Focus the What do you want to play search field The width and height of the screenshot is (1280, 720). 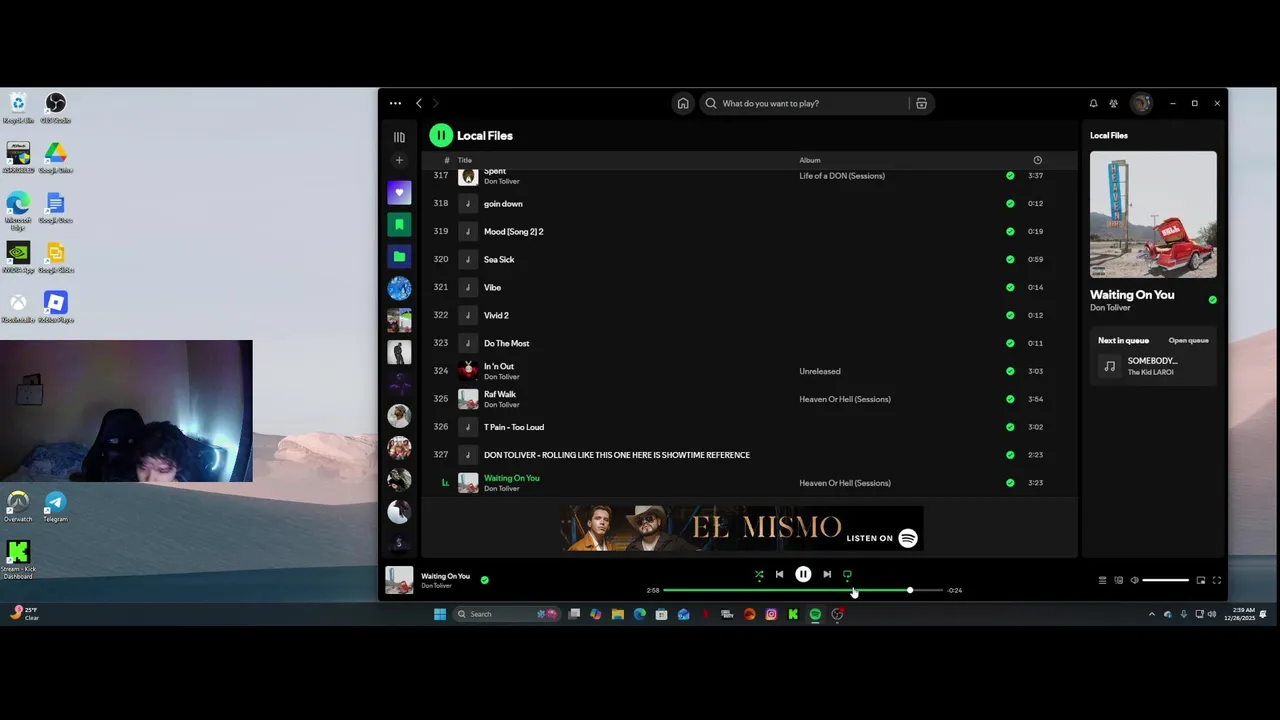[x=805, y=103]
